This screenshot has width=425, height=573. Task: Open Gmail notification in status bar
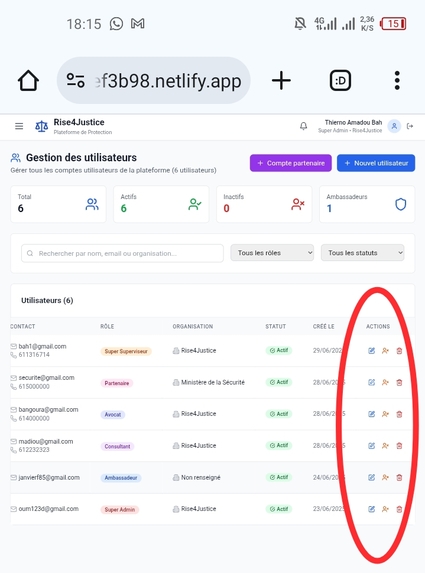coord(138,24)
